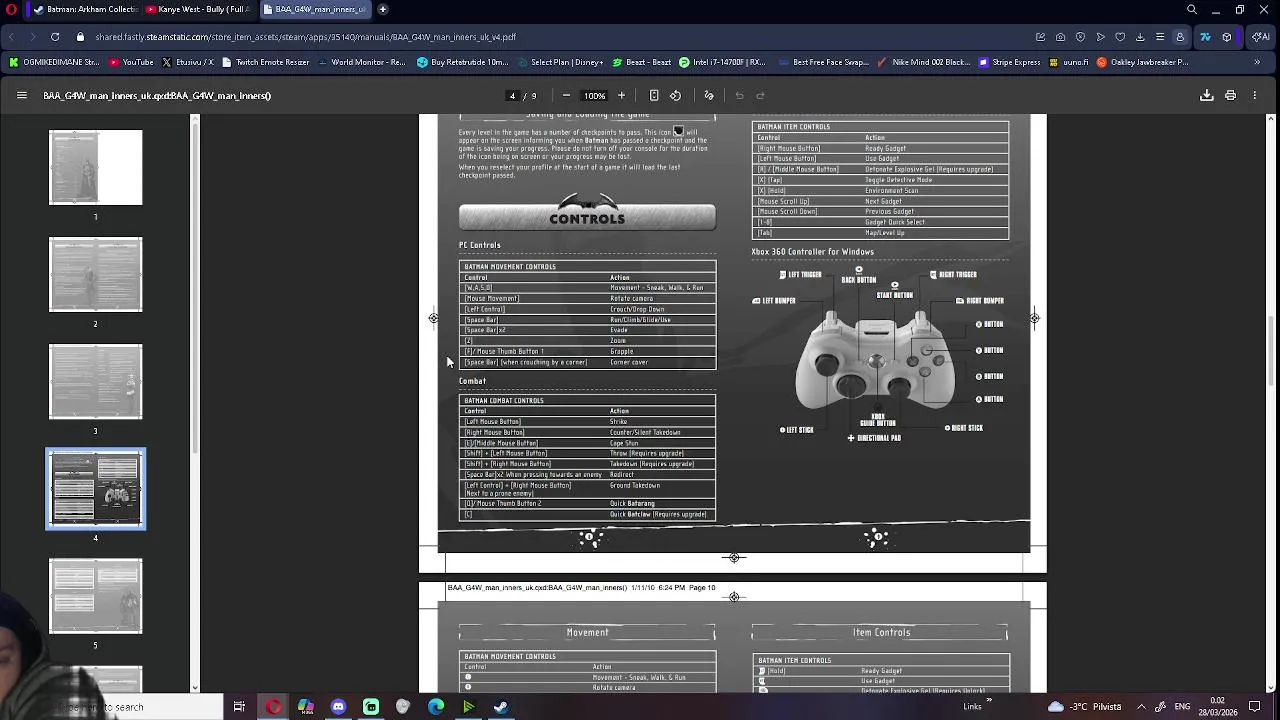Open the Twitch Emote Resizer bookmark
This screenshot has height=720, width=1280.
[265, 62]
